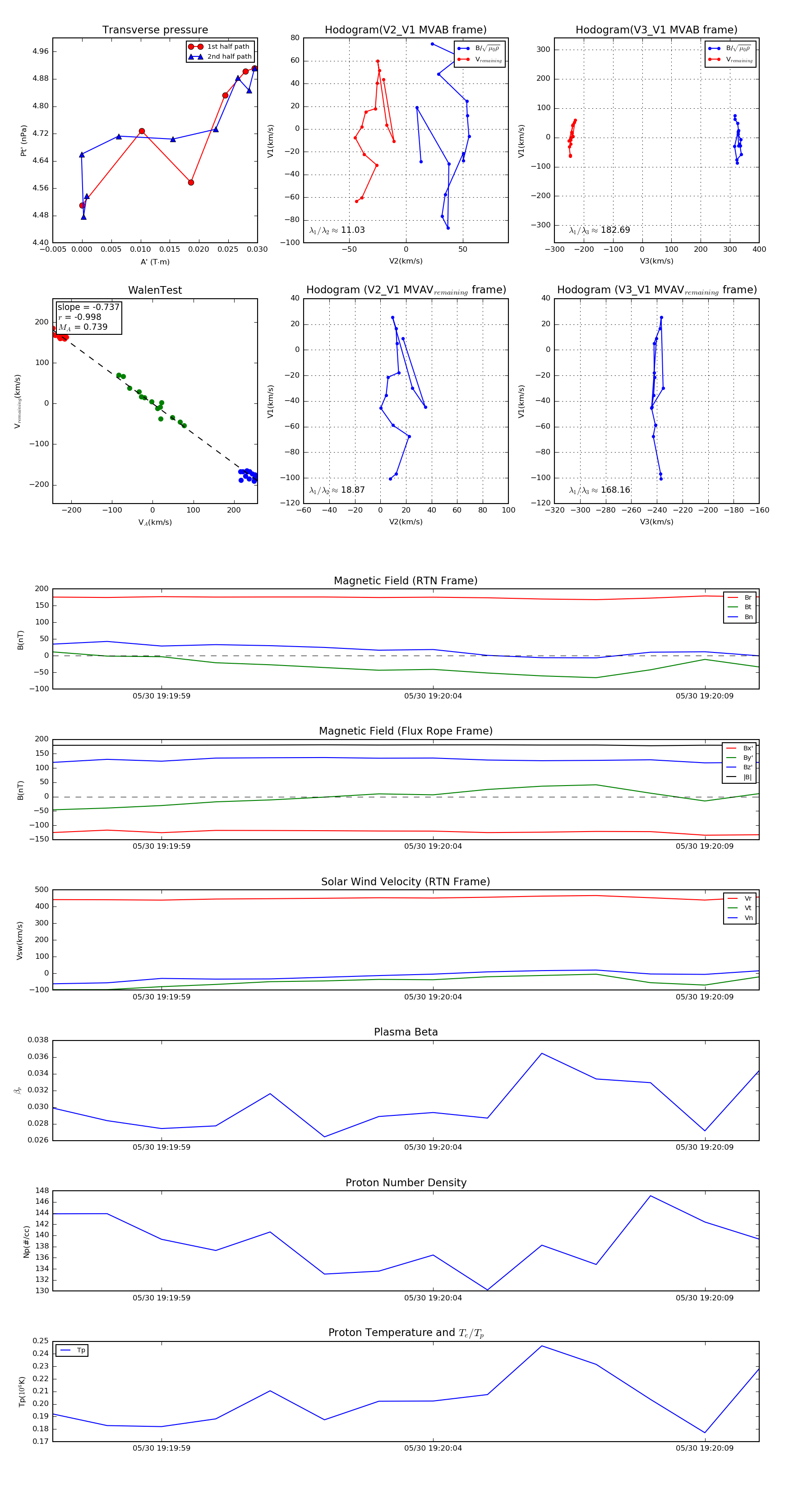Click the eigenvalue ratio text '11.03'

352,230
